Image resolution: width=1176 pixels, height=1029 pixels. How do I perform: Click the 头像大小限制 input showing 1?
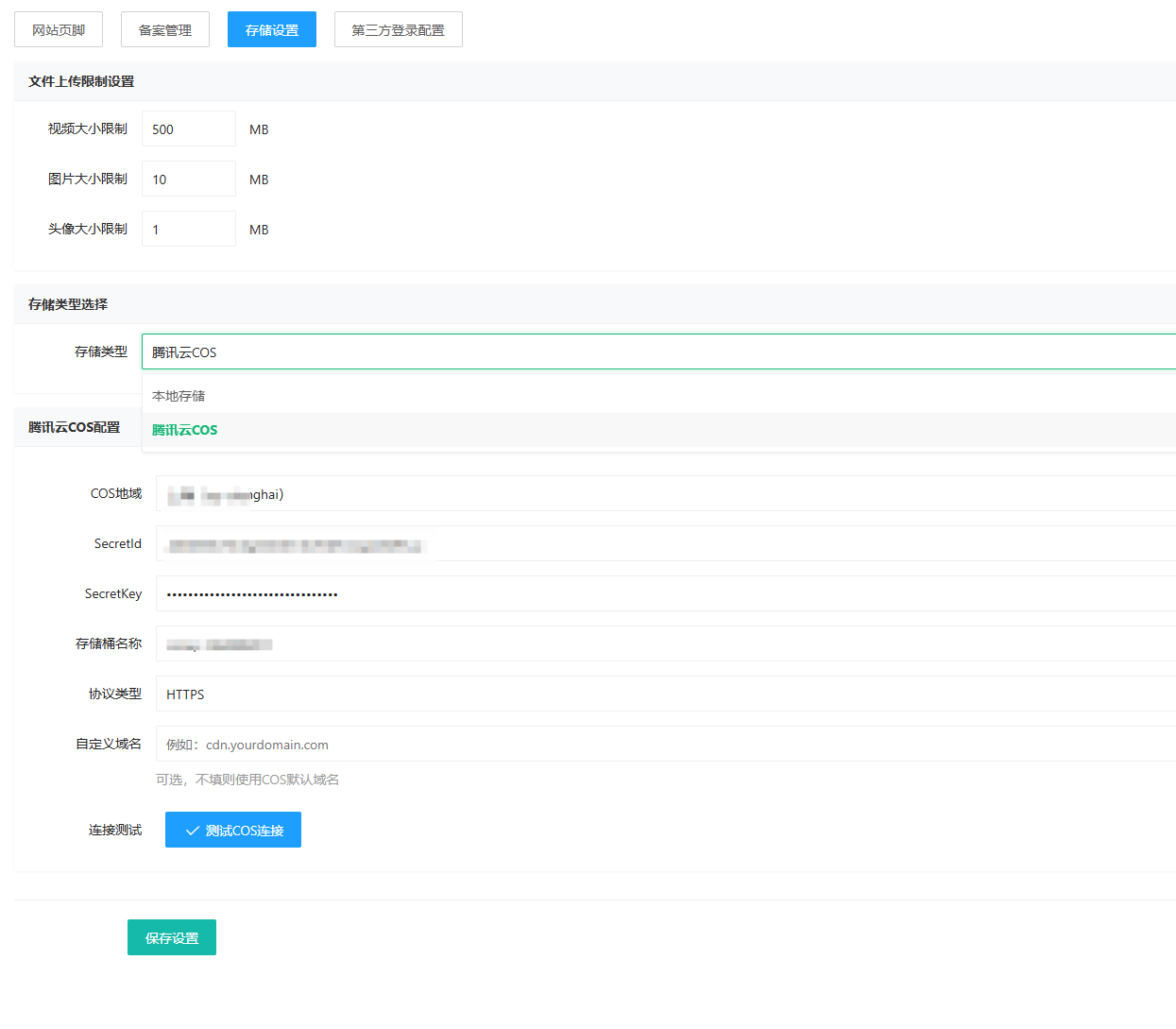click(189, 230)
